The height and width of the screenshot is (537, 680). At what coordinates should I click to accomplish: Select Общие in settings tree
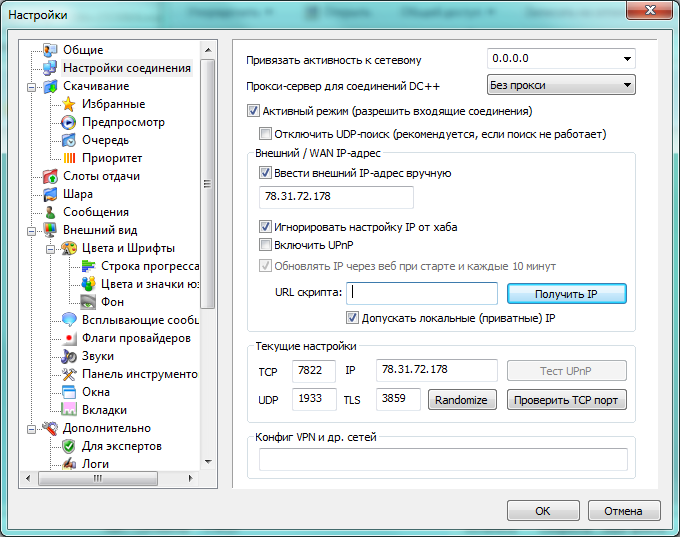pyautogui.click(x=83, y=50)
